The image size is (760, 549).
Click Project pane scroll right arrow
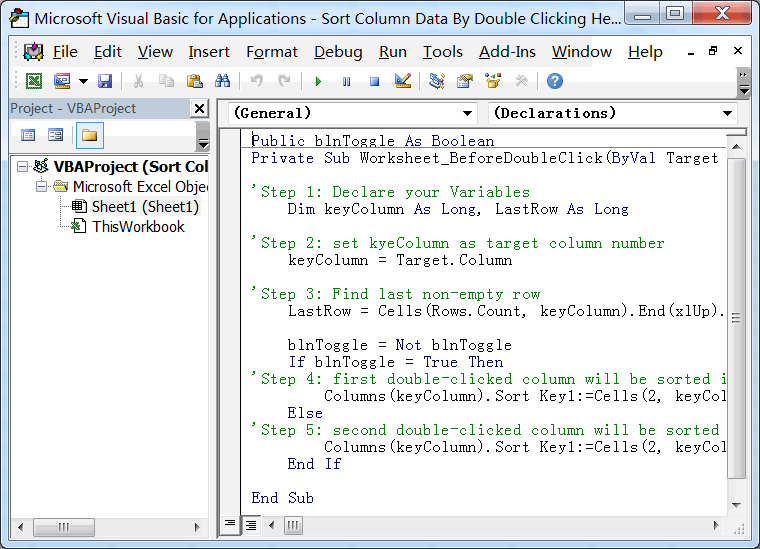coord(197,527)
